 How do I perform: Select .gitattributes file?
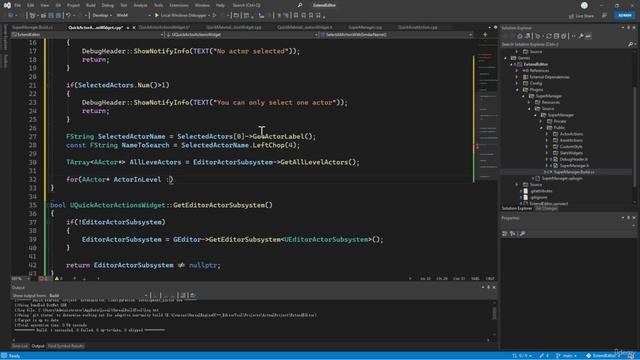point(541,191)
